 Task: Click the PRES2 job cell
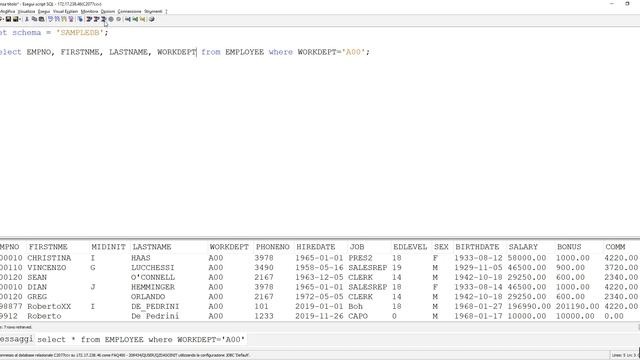point(360,258)
